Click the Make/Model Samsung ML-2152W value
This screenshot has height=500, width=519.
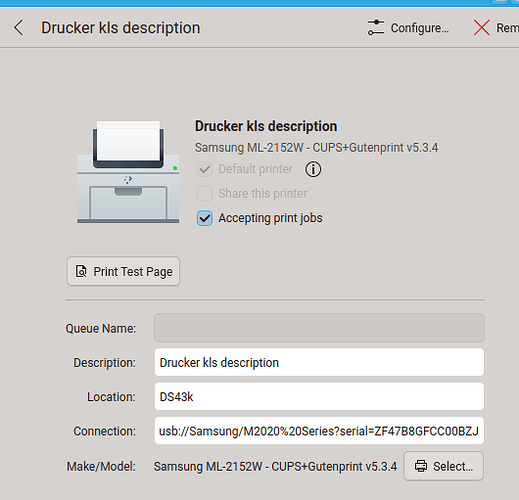pyautogui.click(x=275, y=466)
